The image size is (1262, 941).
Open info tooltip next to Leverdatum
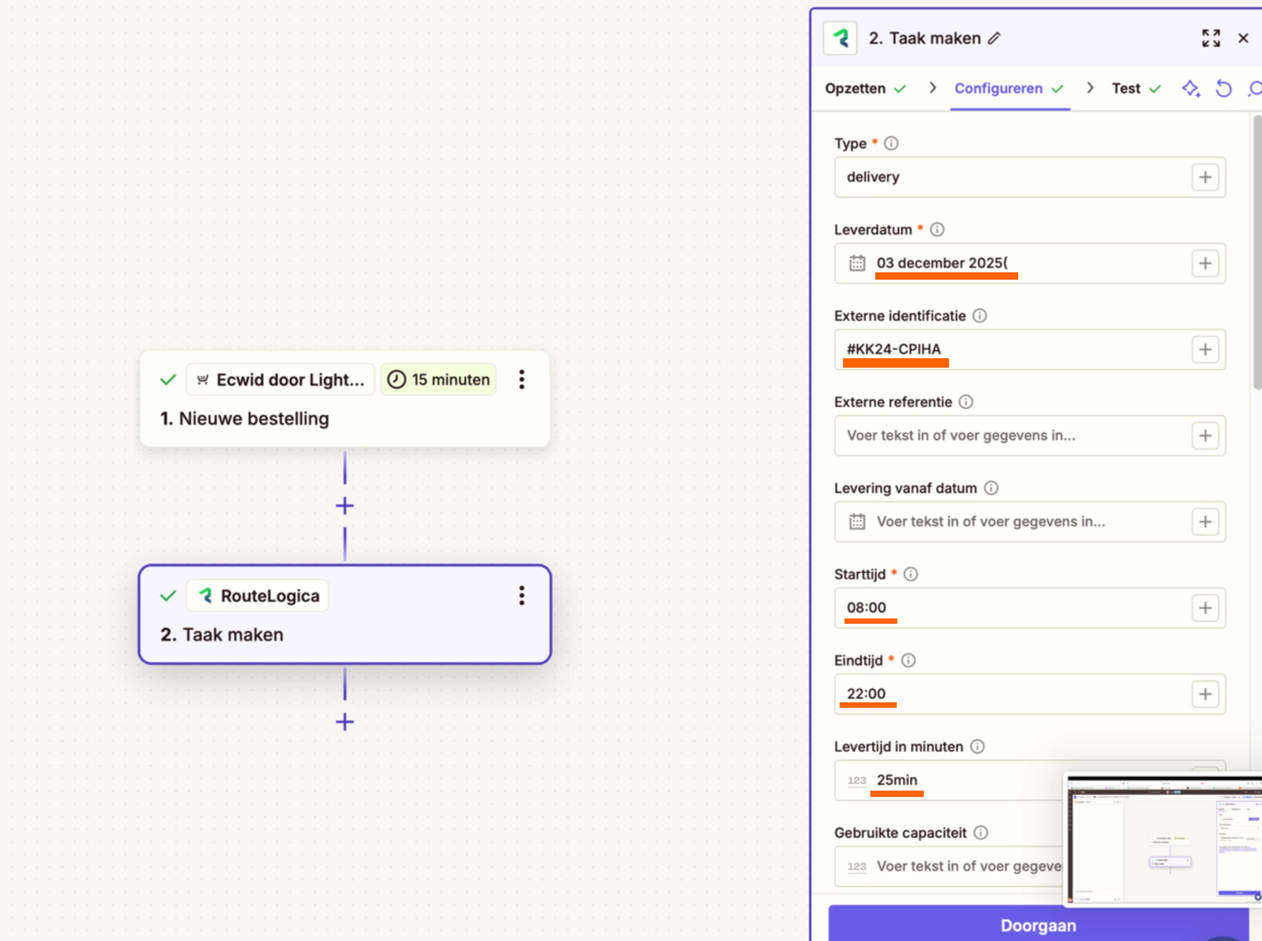(x=937, y=230)
